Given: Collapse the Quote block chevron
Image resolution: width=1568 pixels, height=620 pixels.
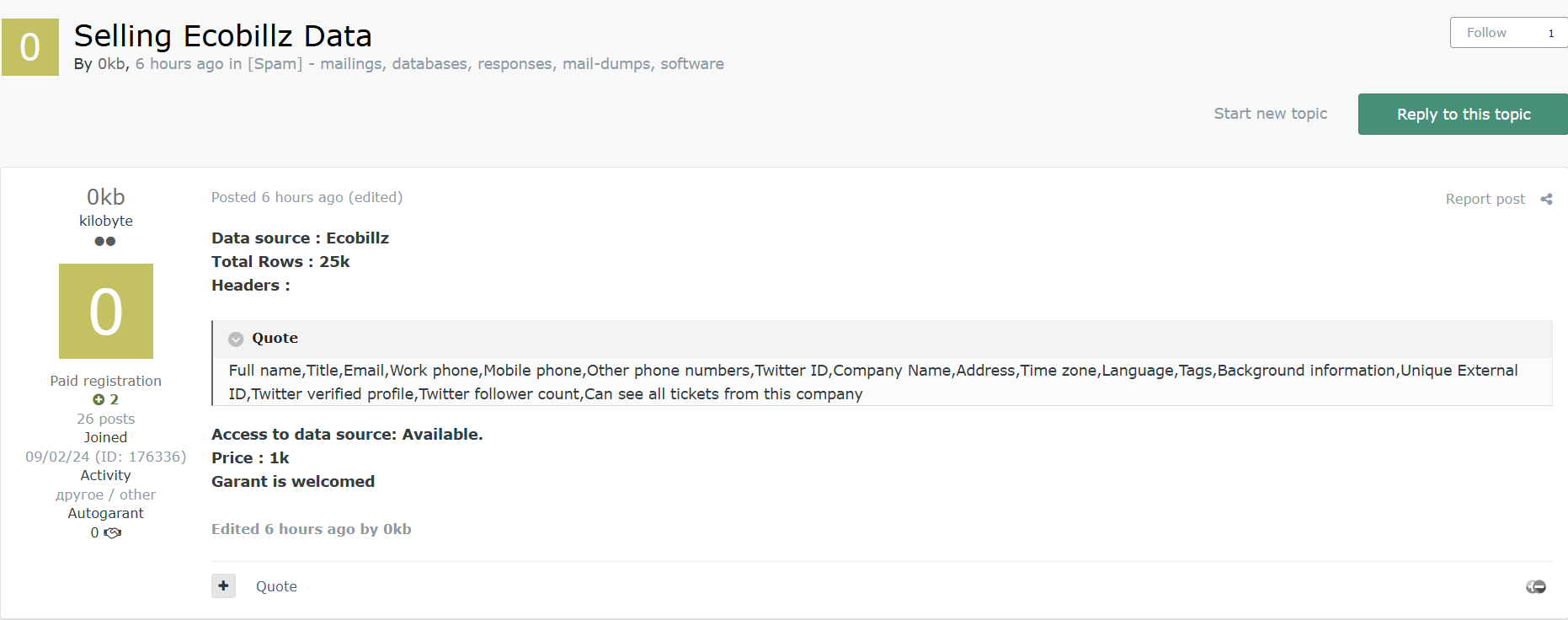Looking at the screenshot, I should click(237, 339).
